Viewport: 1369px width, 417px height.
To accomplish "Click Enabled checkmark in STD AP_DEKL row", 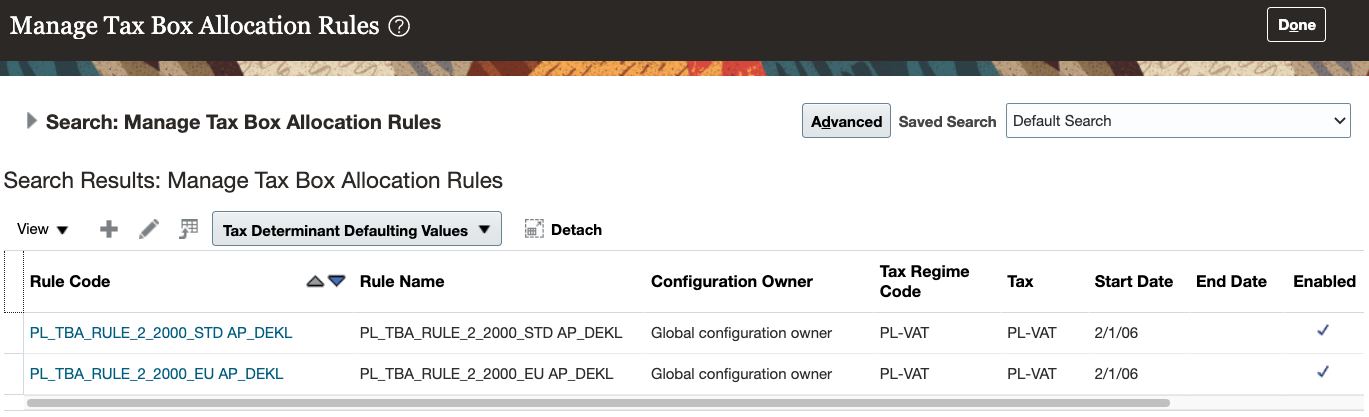I will click(1323, 331).
